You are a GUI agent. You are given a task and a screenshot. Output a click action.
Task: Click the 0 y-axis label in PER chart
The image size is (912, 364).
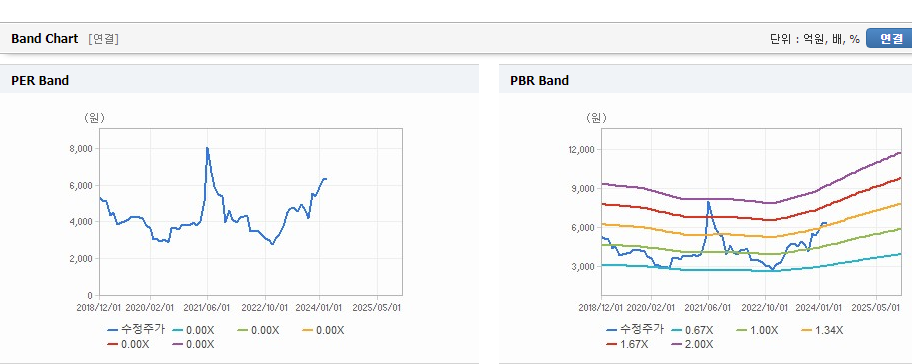pos(90,295)
